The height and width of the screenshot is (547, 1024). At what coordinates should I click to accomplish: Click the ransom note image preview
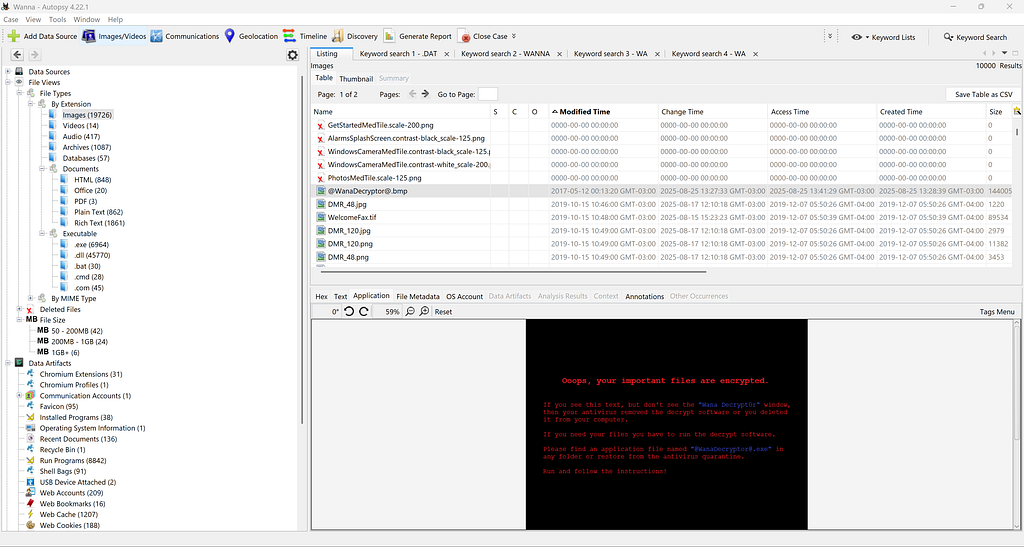666,424
